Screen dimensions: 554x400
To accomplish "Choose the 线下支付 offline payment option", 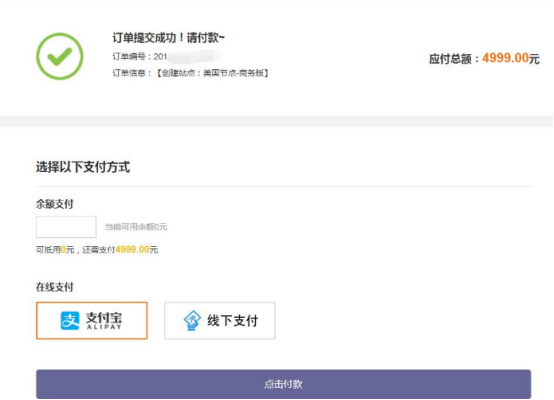I will click(219, 320).
